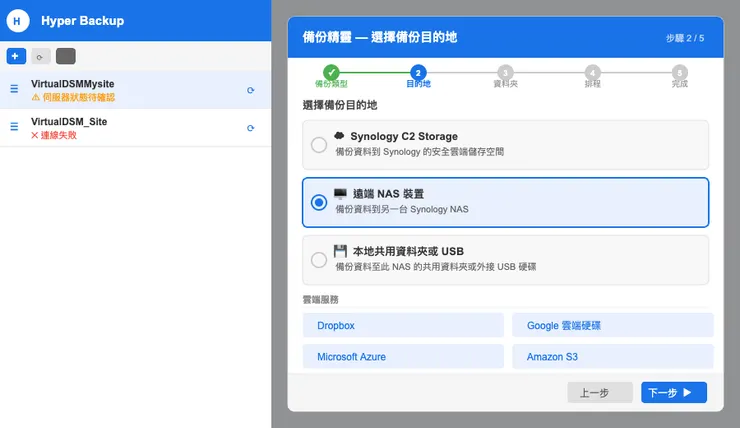Click the 選擇備份目的地 heading
Viewport: 740px width, 428px height.
(x=340, y=105)
